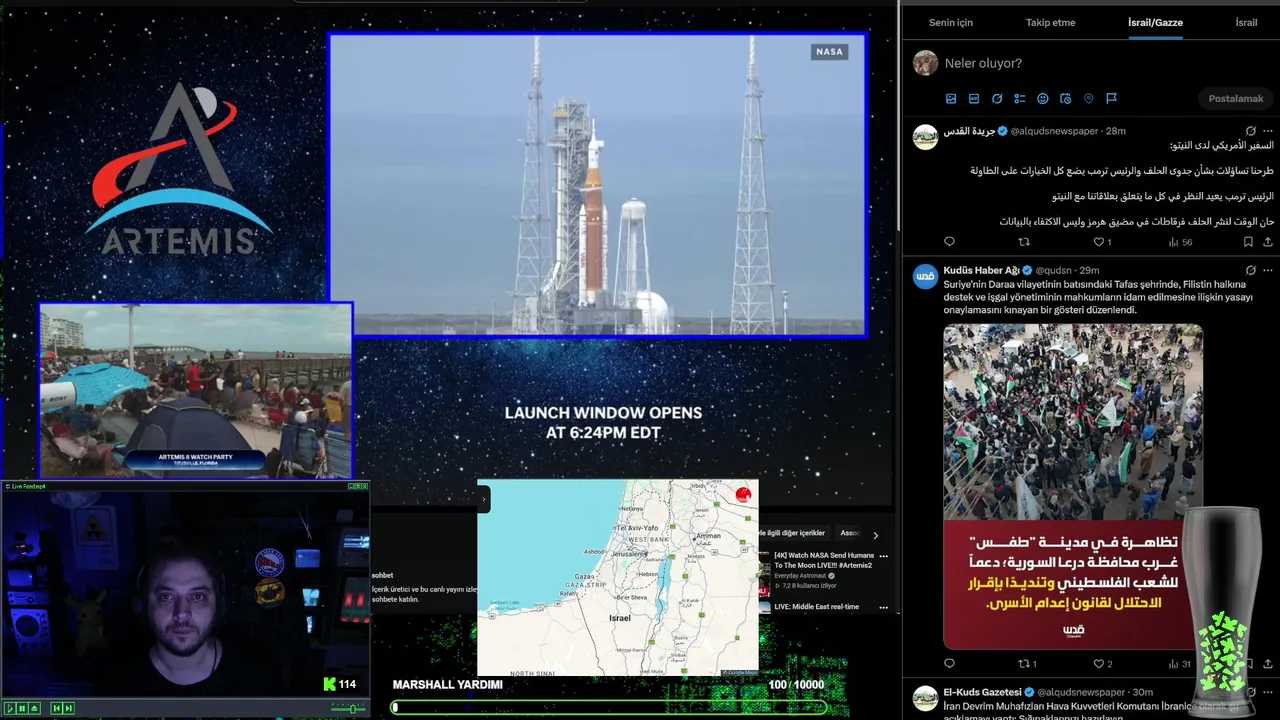The image size is (1280, 720).
Task: Open El-Kuds Gazetesi profile avatar
Action: (x=925, y=698)
